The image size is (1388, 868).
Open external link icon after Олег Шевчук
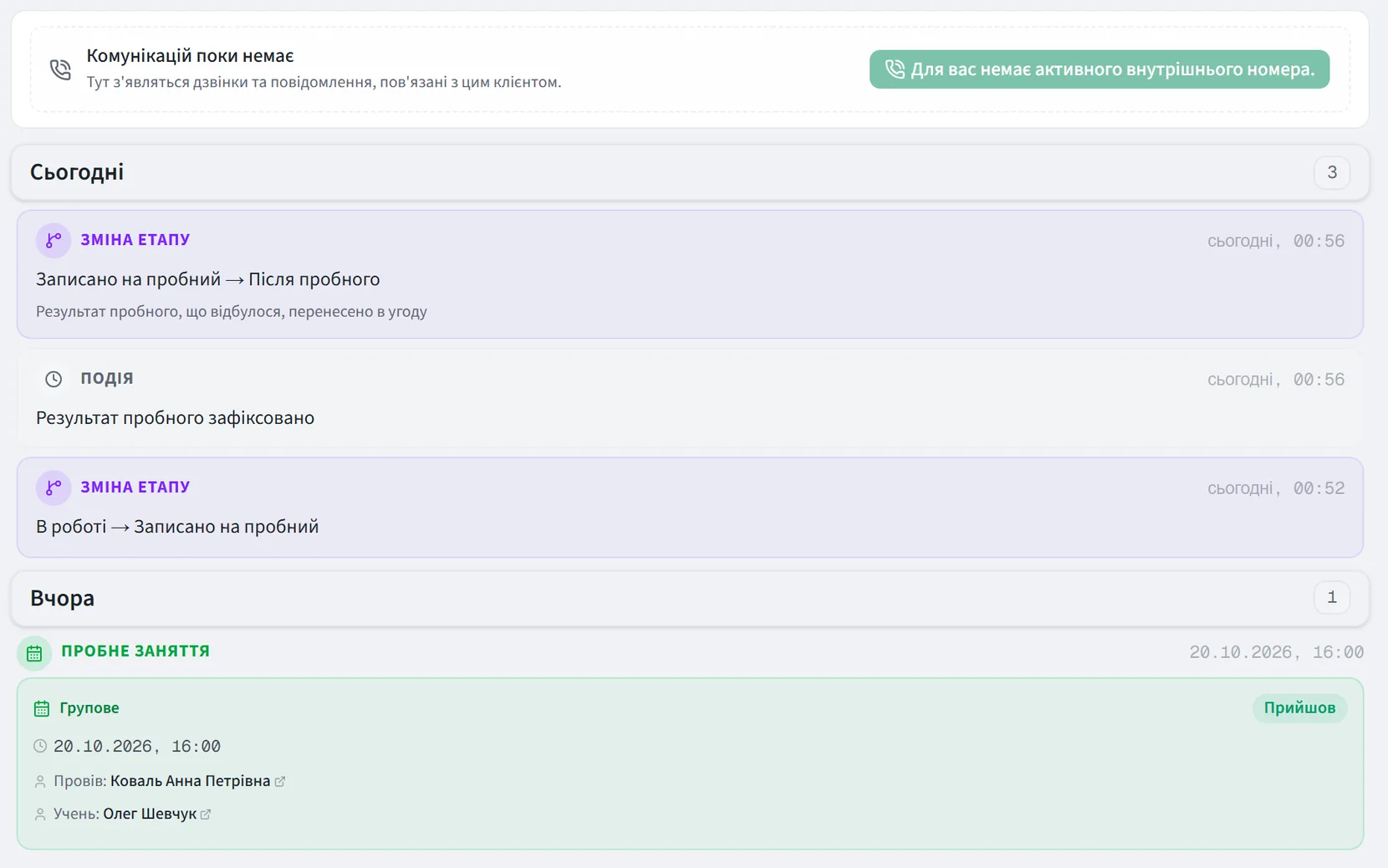coord(206,814)
